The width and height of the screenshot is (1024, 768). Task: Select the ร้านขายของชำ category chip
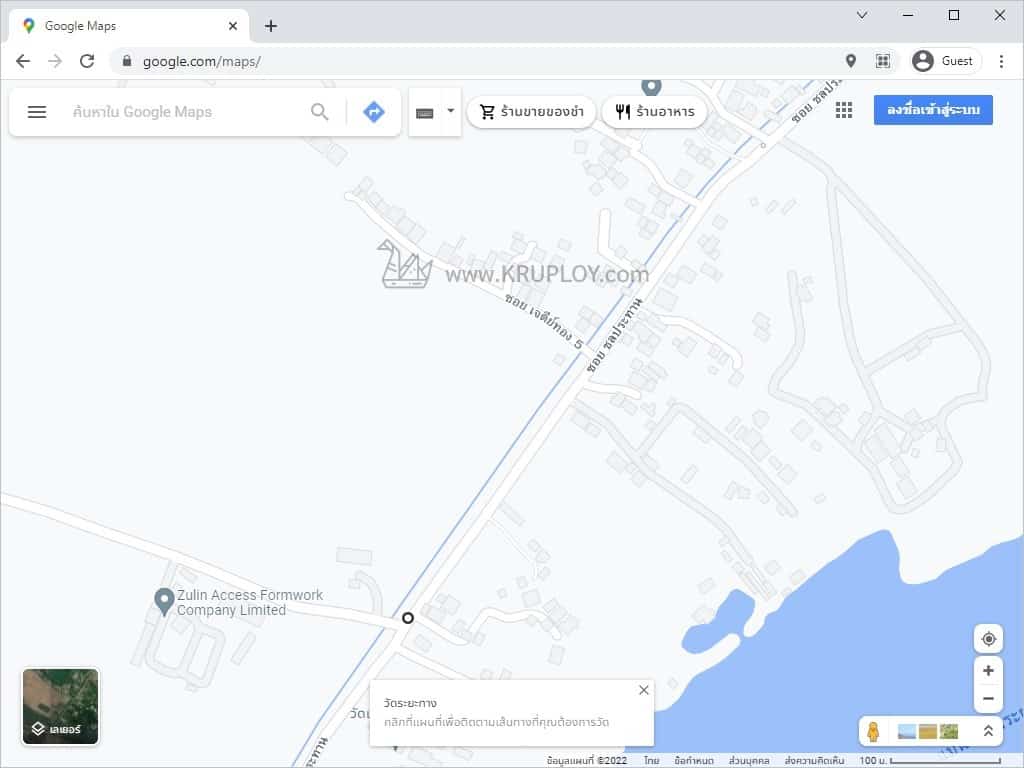[x=532, y=112]
